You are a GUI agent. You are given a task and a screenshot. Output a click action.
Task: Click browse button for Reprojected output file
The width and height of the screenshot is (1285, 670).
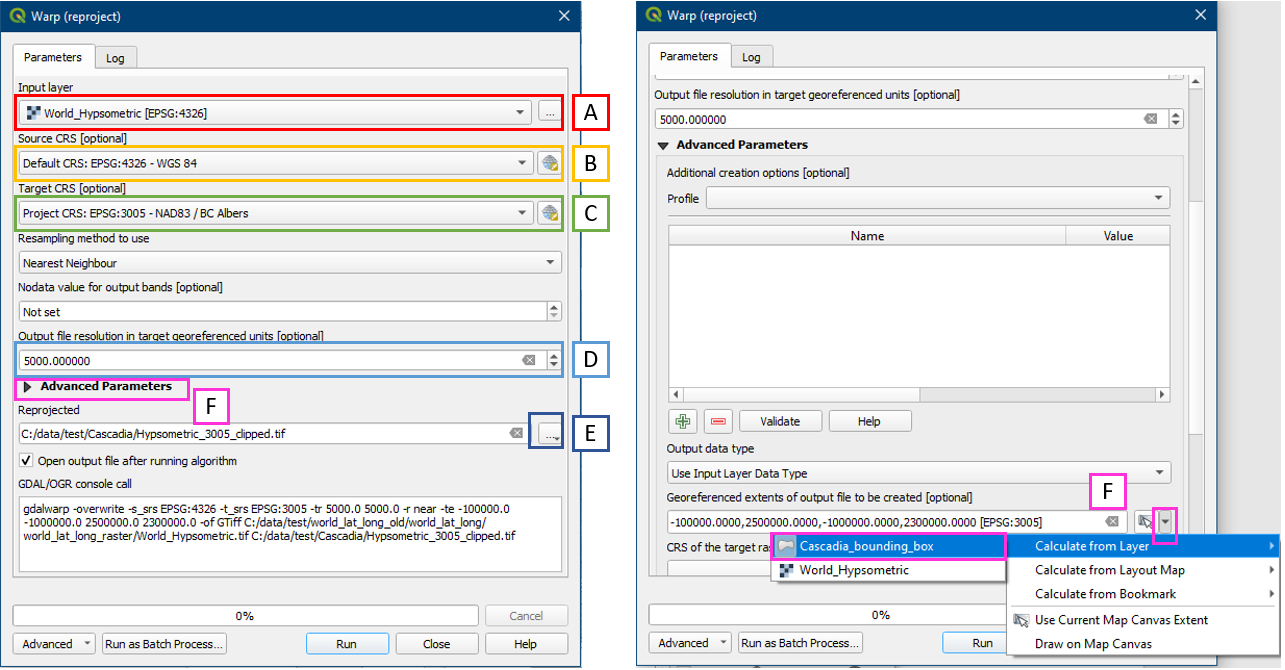(x=549, y=433)
